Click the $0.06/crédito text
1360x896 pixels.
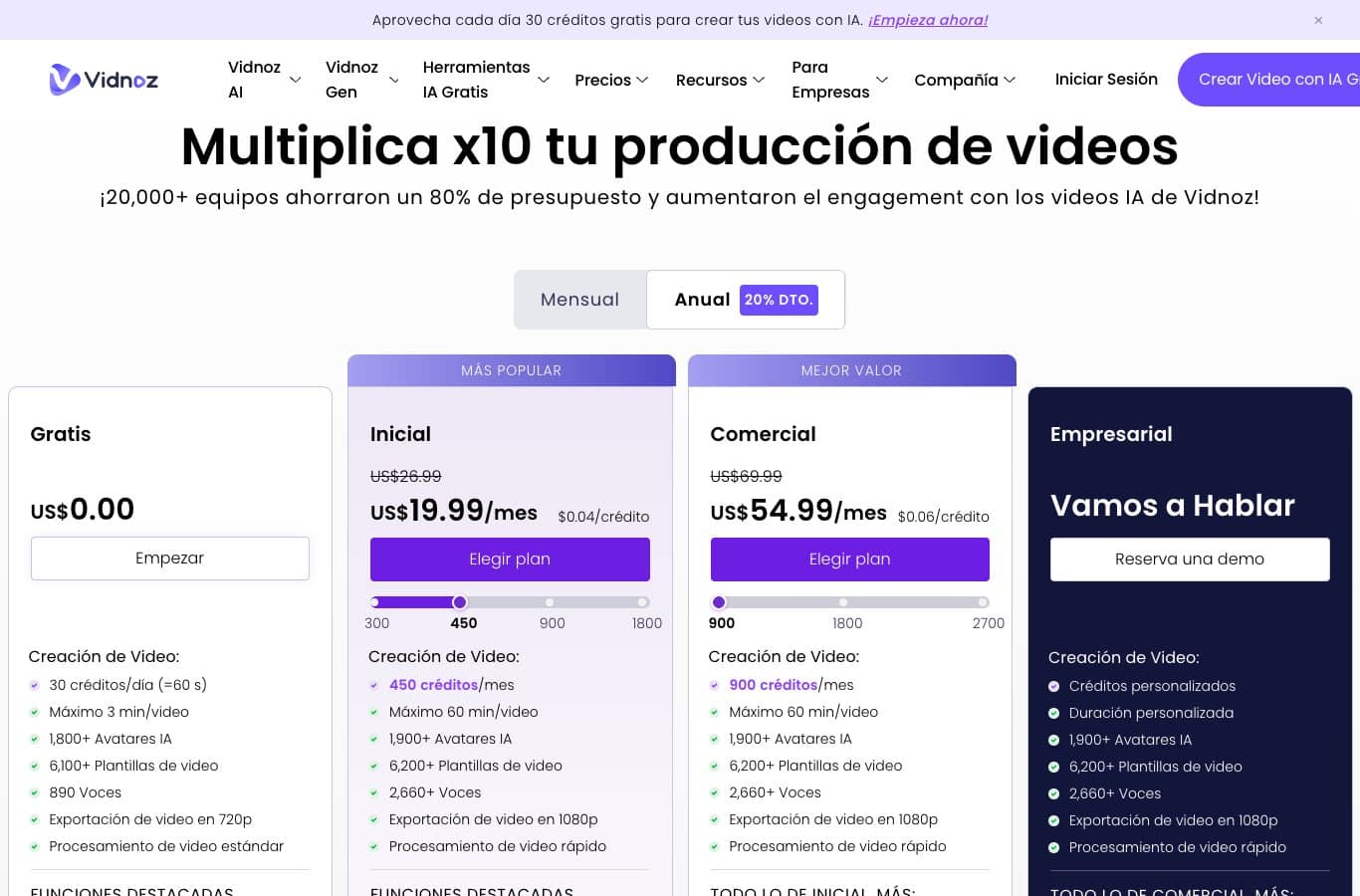[944, 517]
